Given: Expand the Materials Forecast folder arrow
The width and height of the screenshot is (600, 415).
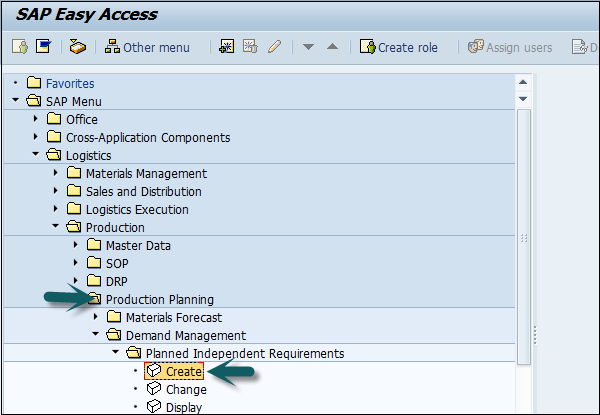Looking at the screenshot, I should pyautogui.click(x=97, y=318).
